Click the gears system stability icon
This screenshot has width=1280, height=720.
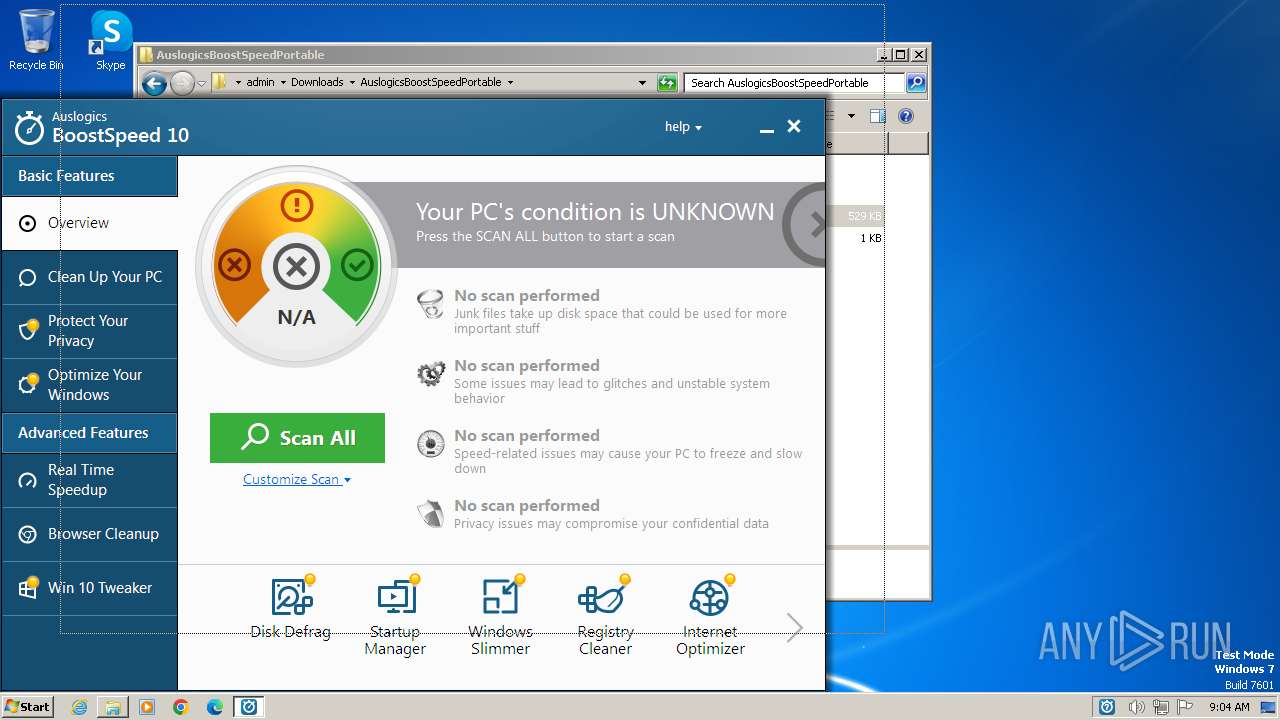click(431, 374)
